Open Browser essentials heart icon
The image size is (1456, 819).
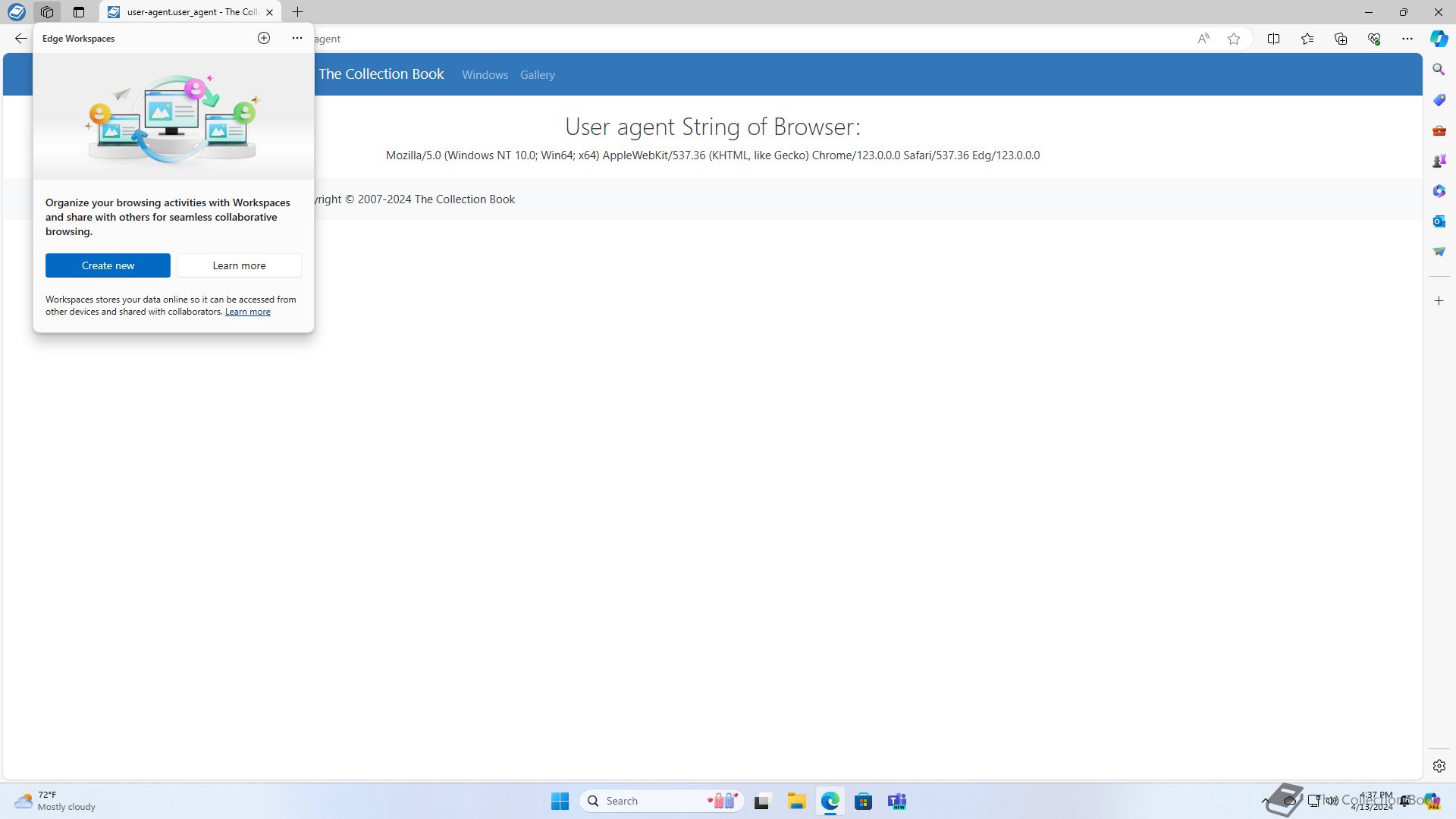(1374, 39)
